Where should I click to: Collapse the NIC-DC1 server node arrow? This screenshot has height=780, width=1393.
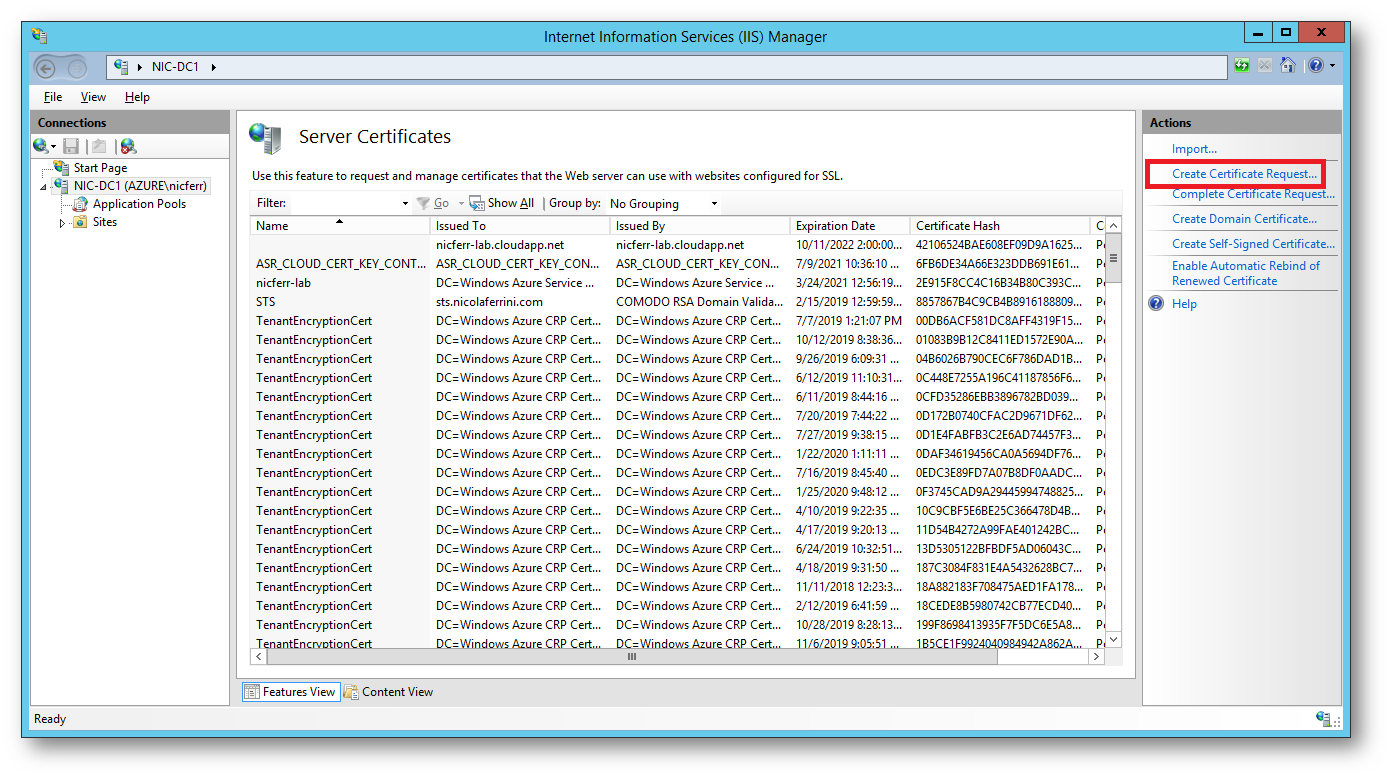tap(44, 187)
